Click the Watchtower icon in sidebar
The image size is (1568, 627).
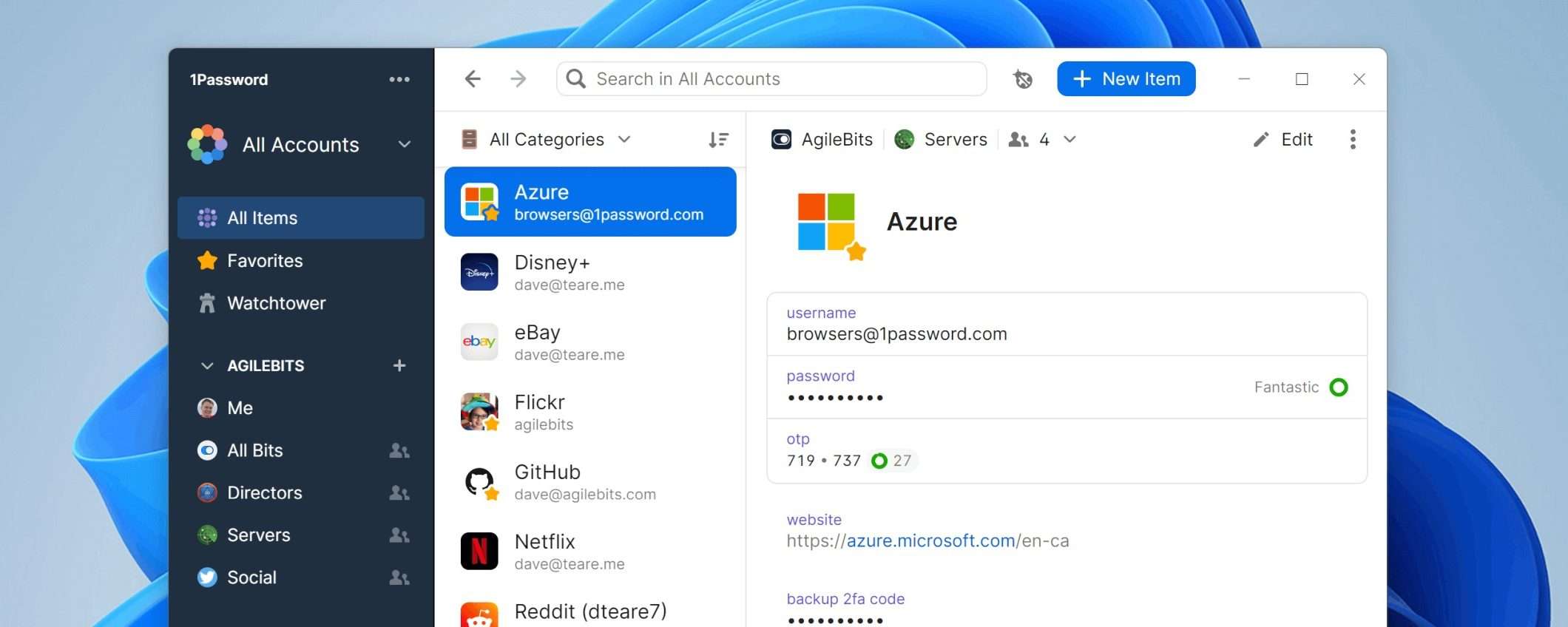point(207,303)
